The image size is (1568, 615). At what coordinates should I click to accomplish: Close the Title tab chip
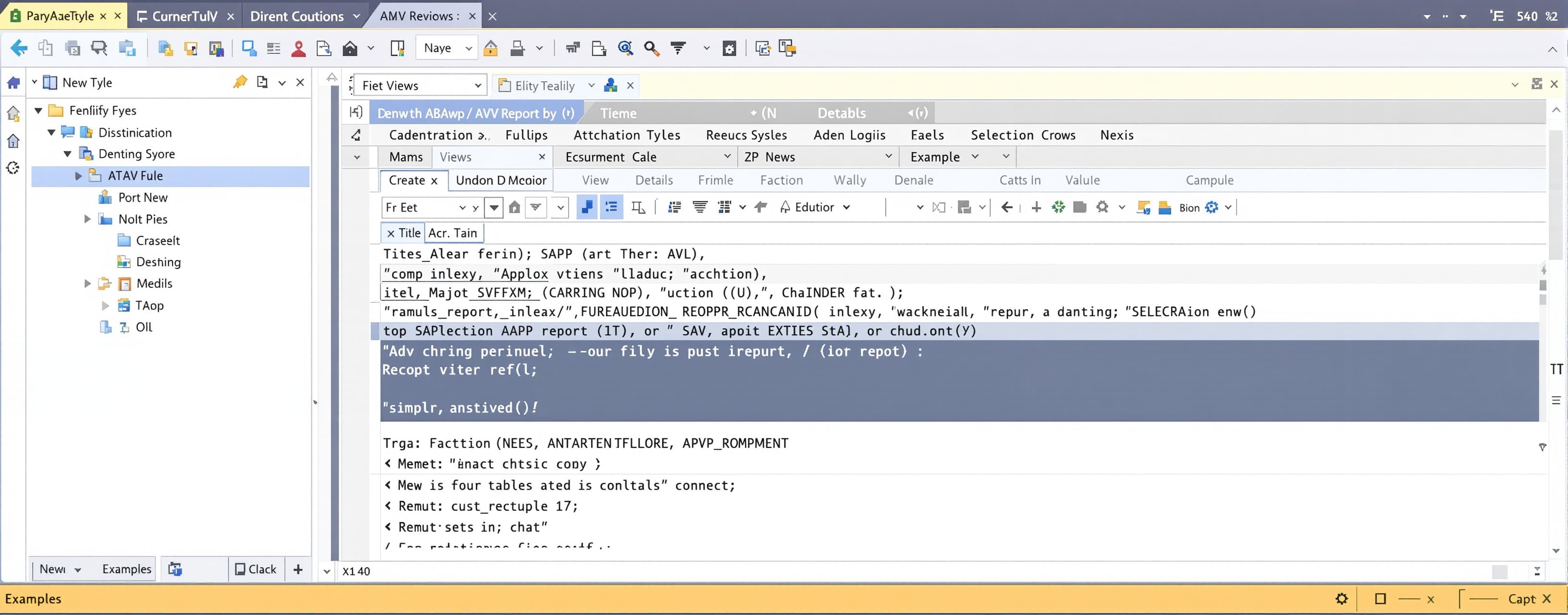(x=391, y=233)
